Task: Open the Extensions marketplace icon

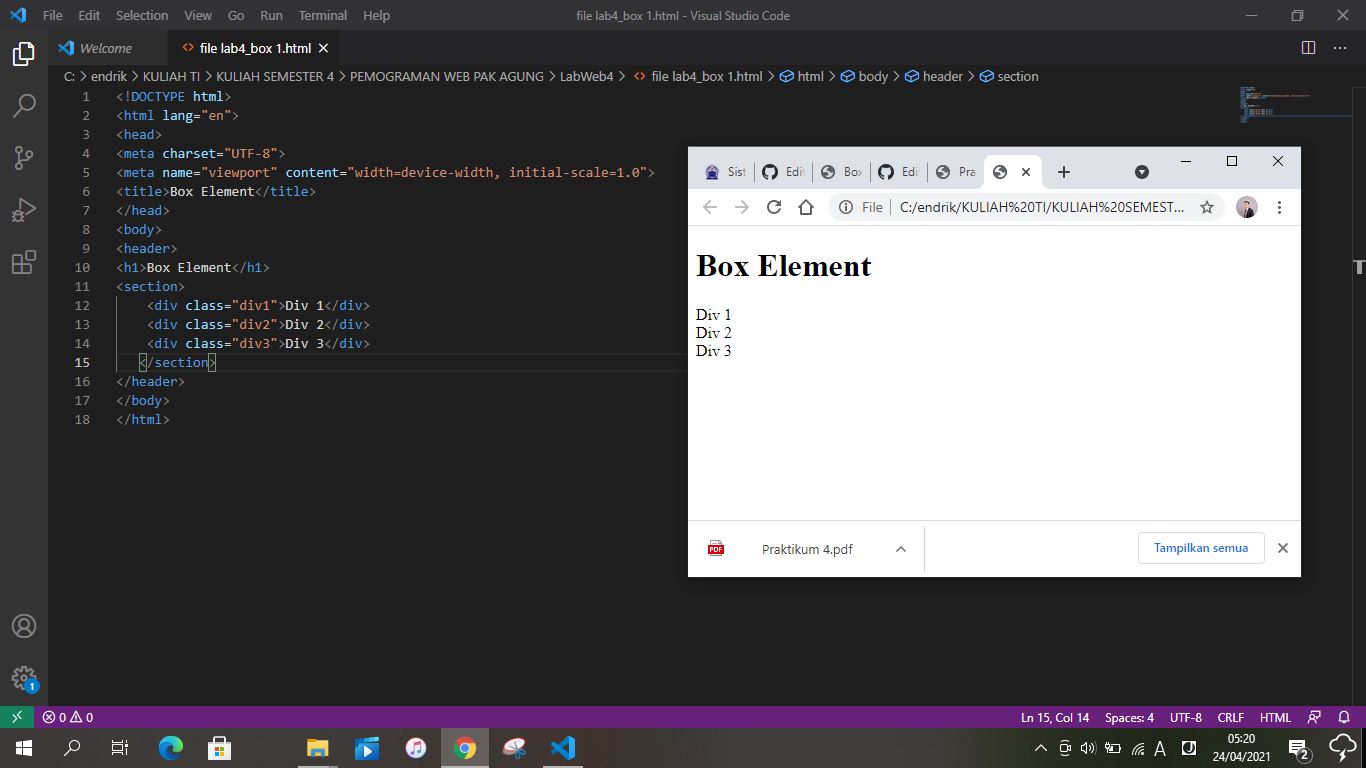Action: pos(23,262)
